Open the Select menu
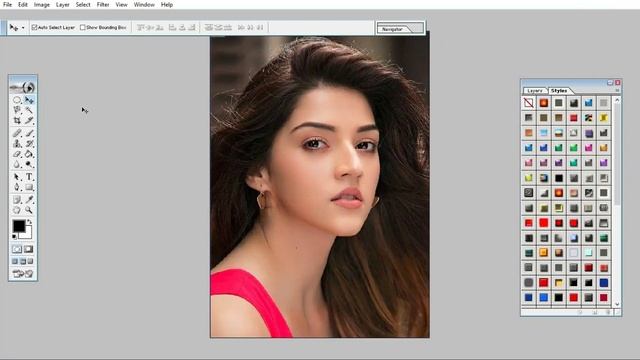This screenshot has width=640, height=360. tap(83, 5)
